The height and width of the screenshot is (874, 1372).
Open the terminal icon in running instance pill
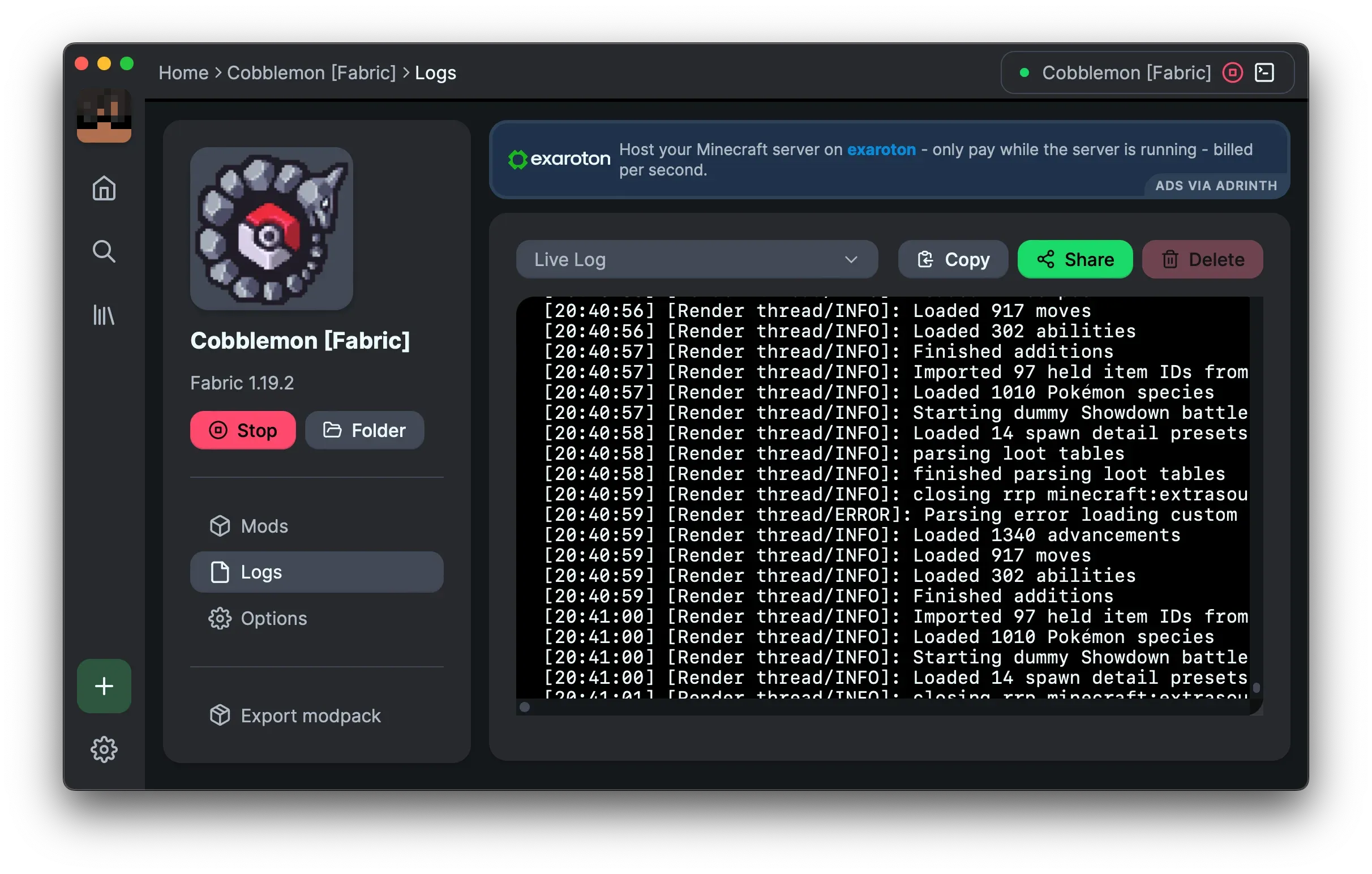pos(1264,73)
